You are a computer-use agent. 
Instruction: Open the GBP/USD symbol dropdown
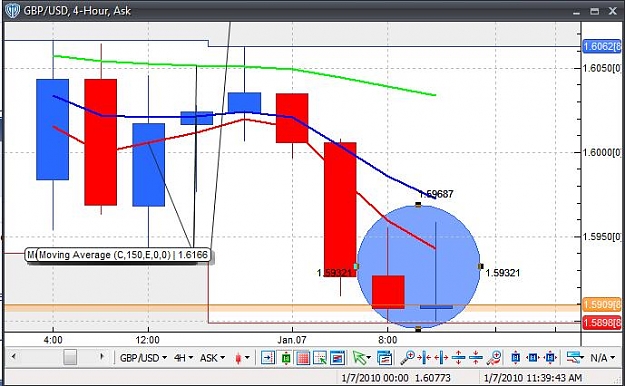143,358
